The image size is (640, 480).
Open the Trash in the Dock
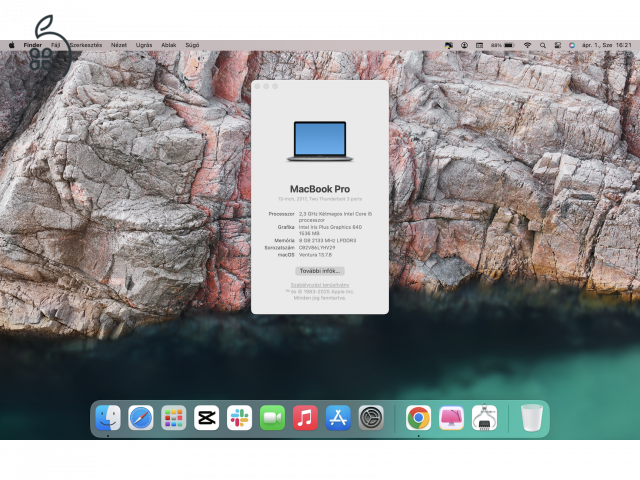click(x=532, y=418)
